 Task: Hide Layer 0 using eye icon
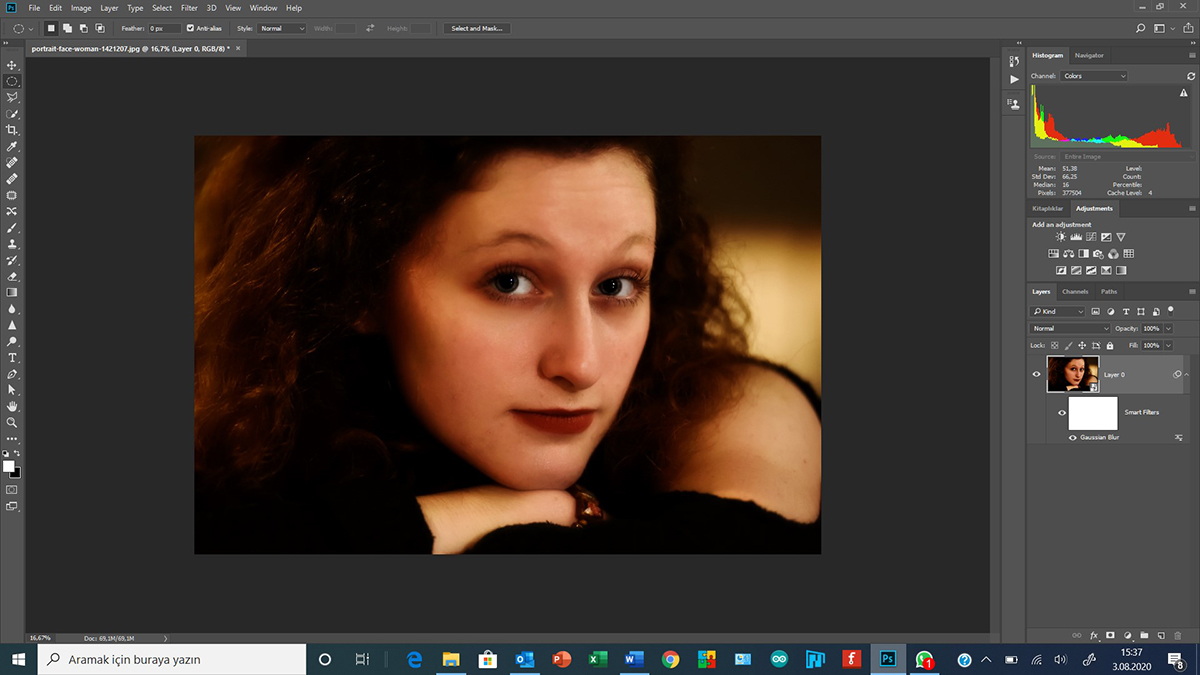point(1036,374)
